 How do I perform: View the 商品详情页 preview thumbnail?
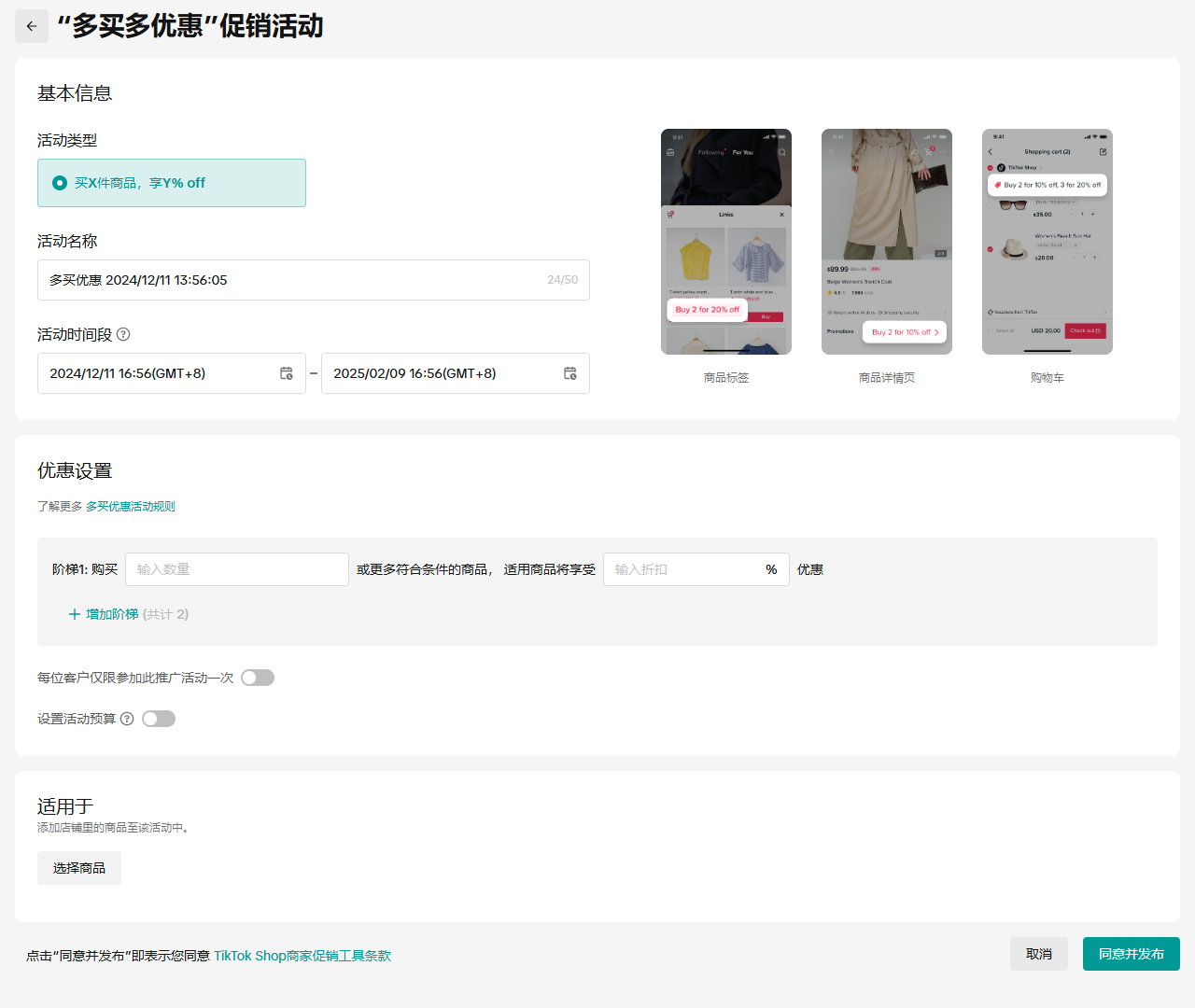887,242
